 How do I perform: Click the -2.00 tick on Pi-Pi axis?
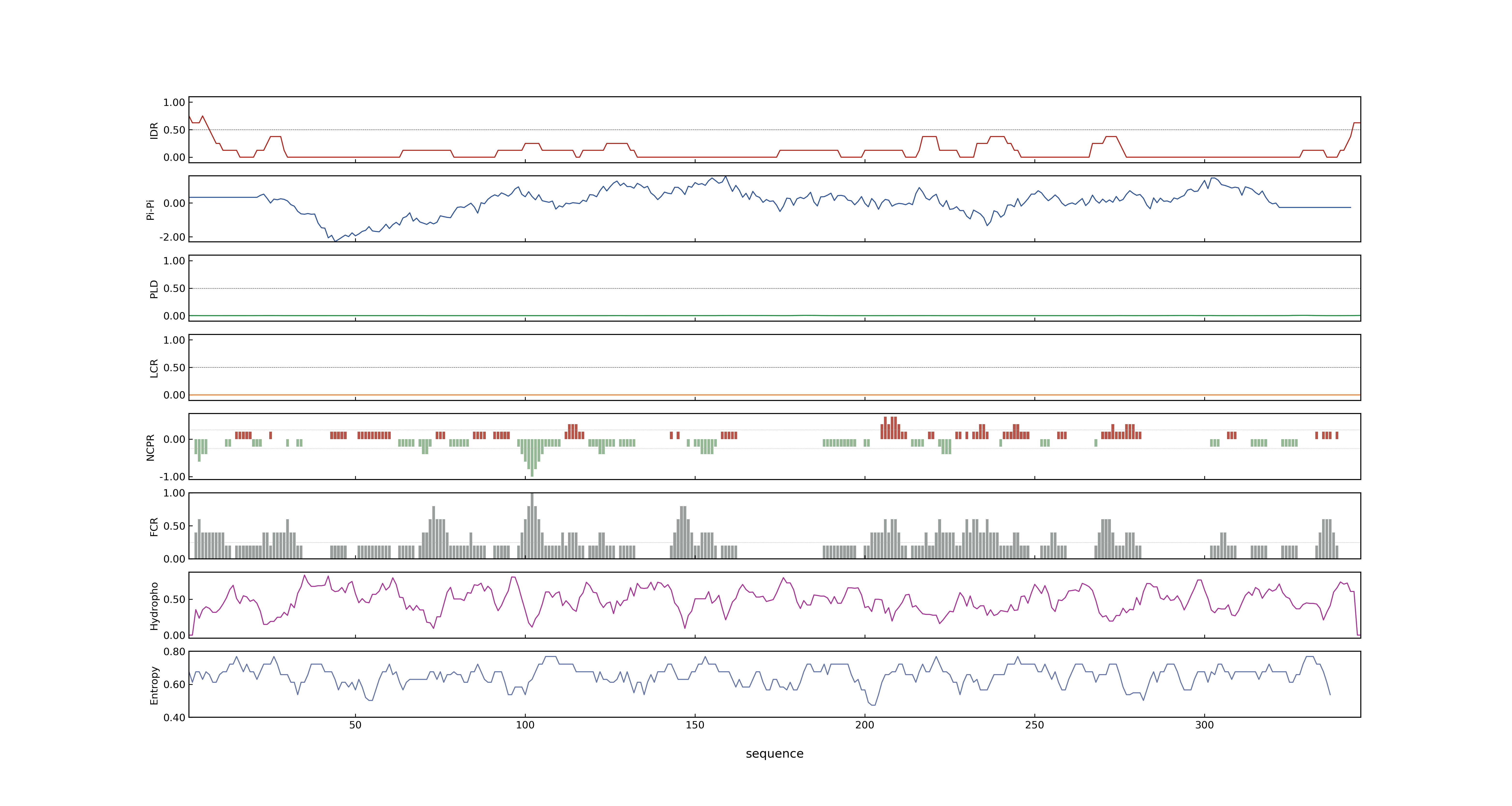coord(172,237)
